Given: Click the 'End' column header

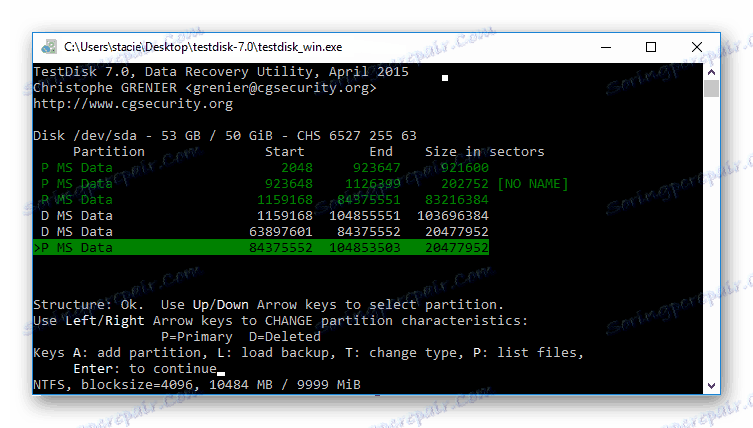Looking at the screenshot, I should coord(381,152).
